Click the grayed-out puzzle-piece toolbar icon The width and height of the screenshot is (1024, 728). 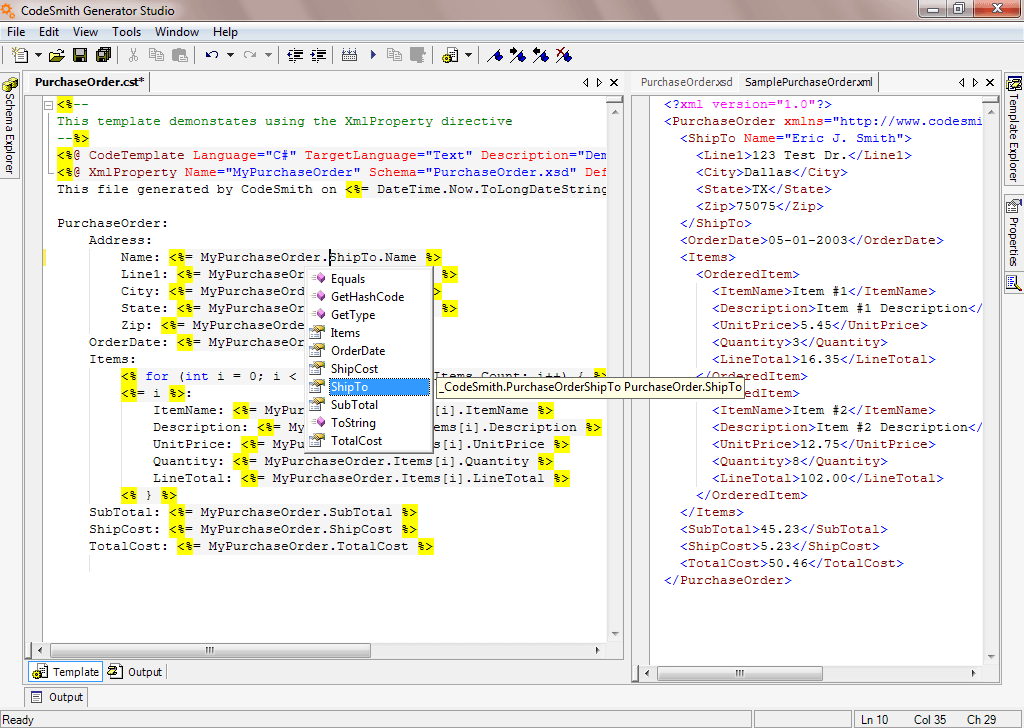click(x=418, y=55)
